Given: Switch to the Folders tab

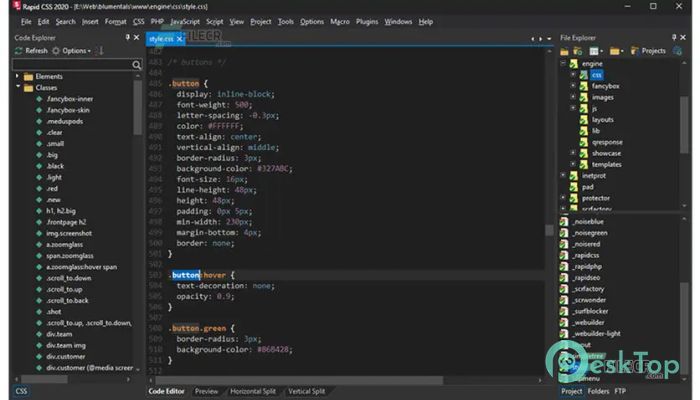Looking at the screenshot, I should pos(598,392).
